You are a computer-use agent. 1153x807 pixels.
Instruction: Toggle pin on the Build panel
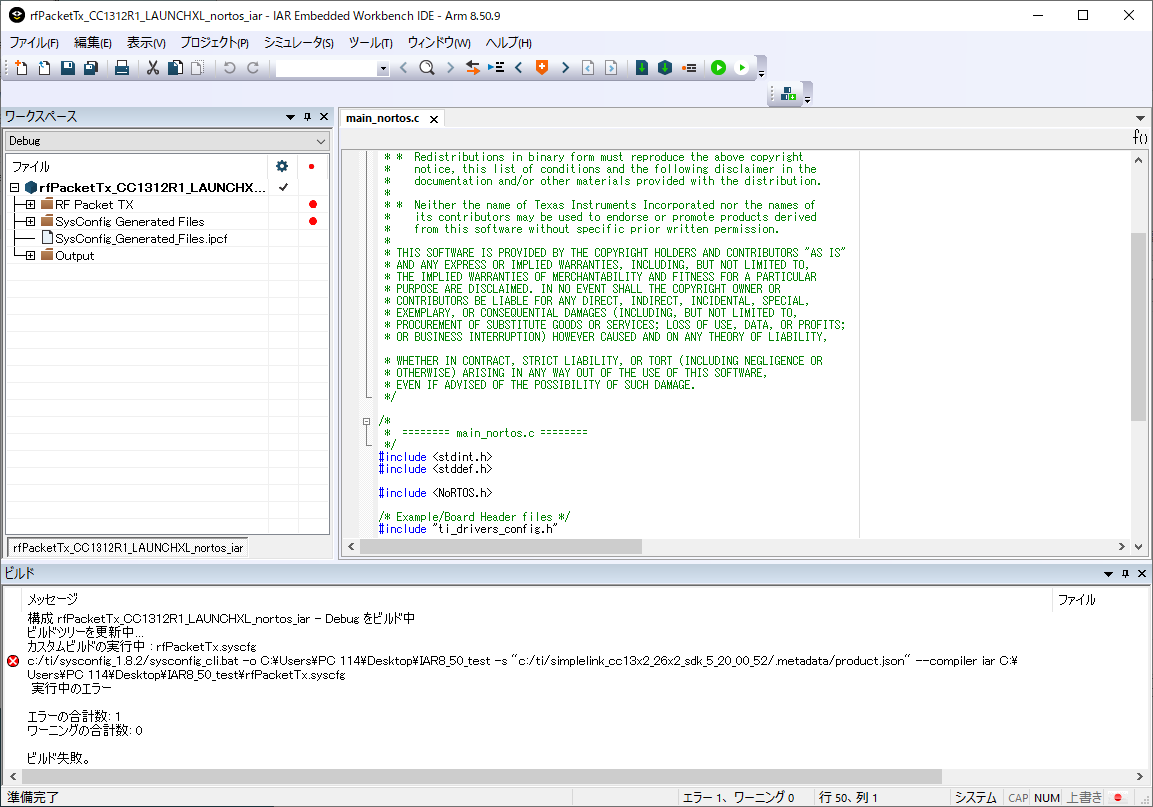(1125, 574)
